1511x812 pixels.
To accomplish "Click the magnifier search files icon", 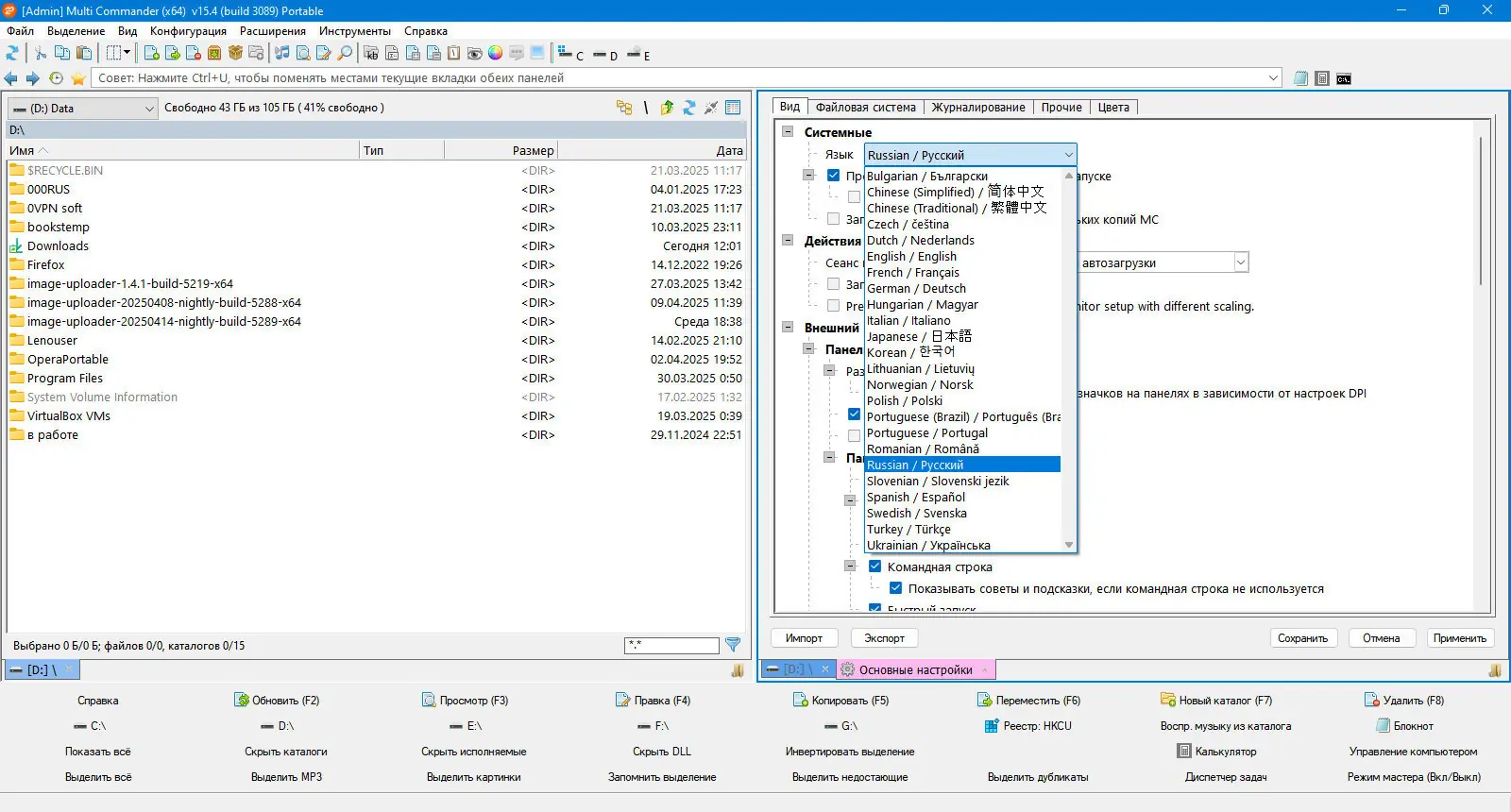I will pos(345,54).
